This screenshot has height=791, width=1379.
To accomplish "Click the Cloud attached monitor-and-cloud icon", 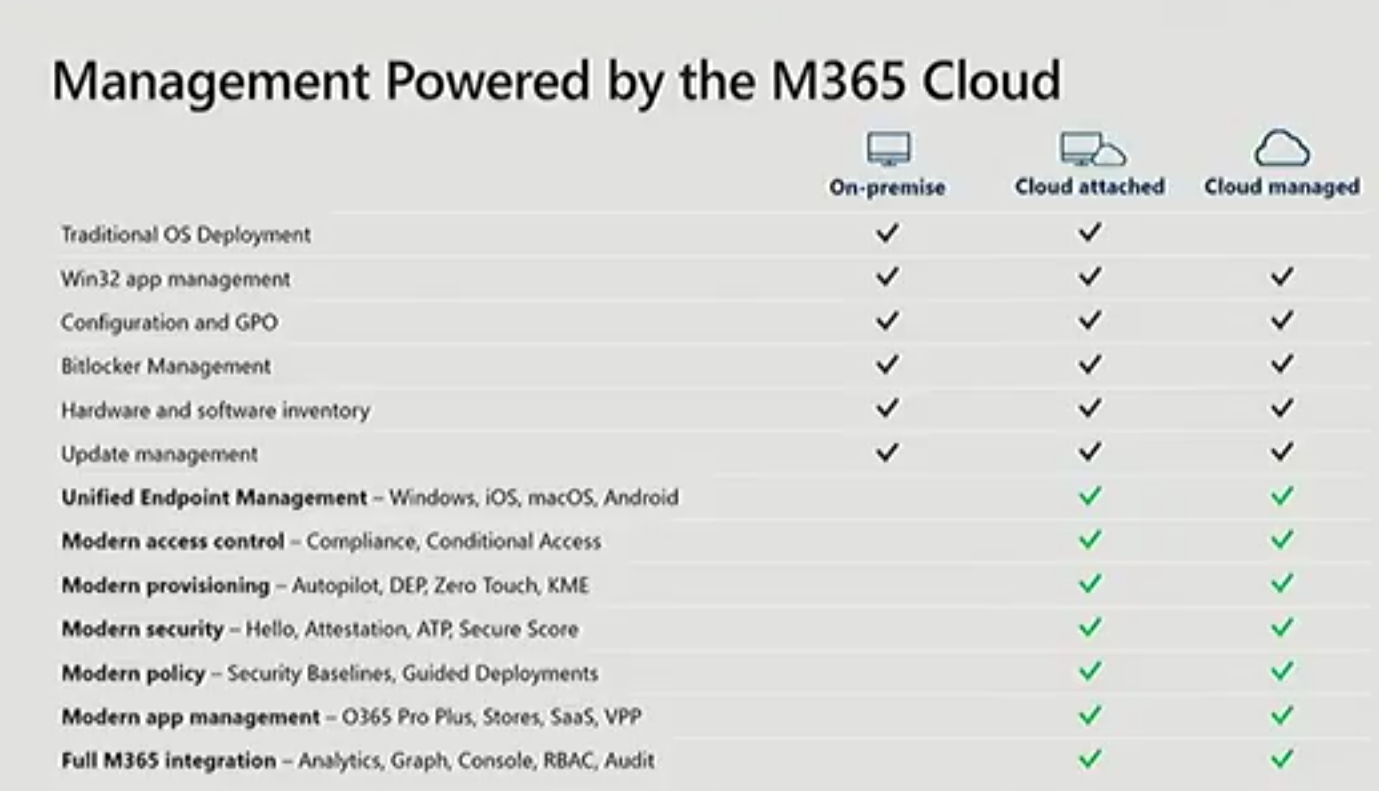I will [x=1092, y=150].
